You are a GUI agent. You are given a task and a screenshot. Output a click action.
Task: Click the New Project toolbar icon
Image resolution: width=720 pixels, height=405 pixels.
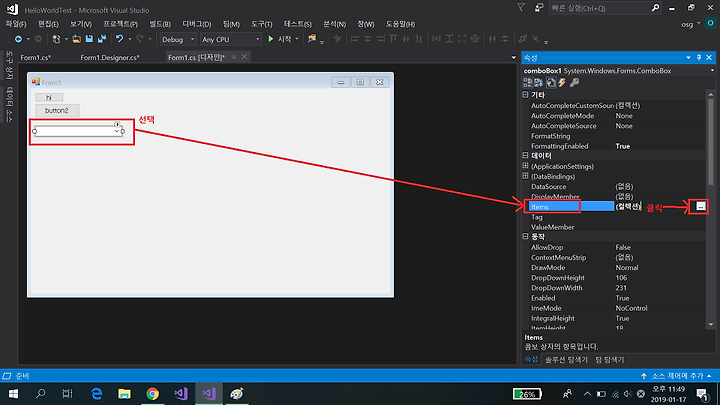coord(56,39)
